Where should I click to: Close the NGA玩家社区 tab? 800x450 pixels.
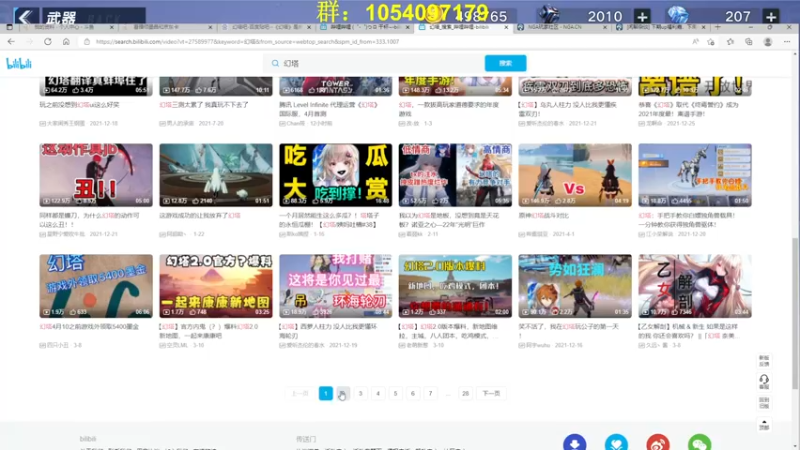[605, 27]
